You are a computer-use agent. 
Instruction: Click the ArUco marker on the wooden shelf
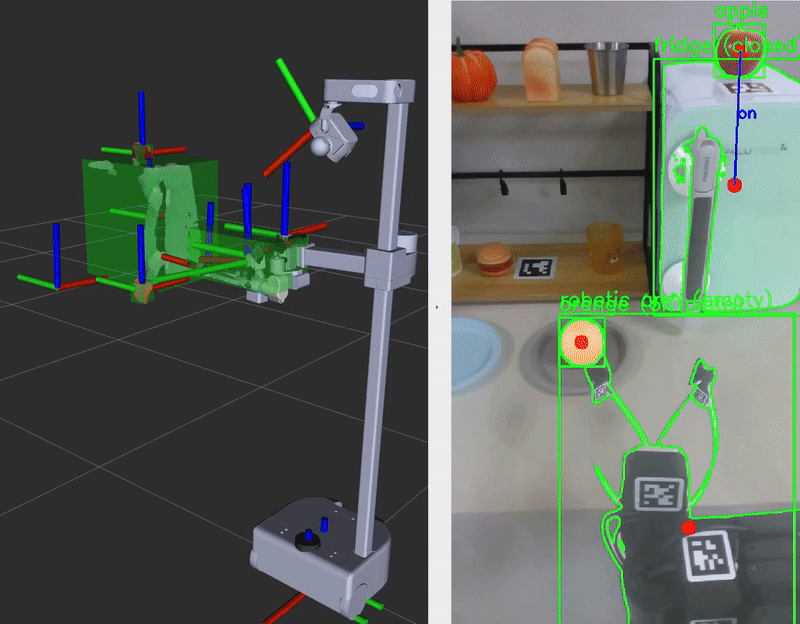[x=535, y=268]
